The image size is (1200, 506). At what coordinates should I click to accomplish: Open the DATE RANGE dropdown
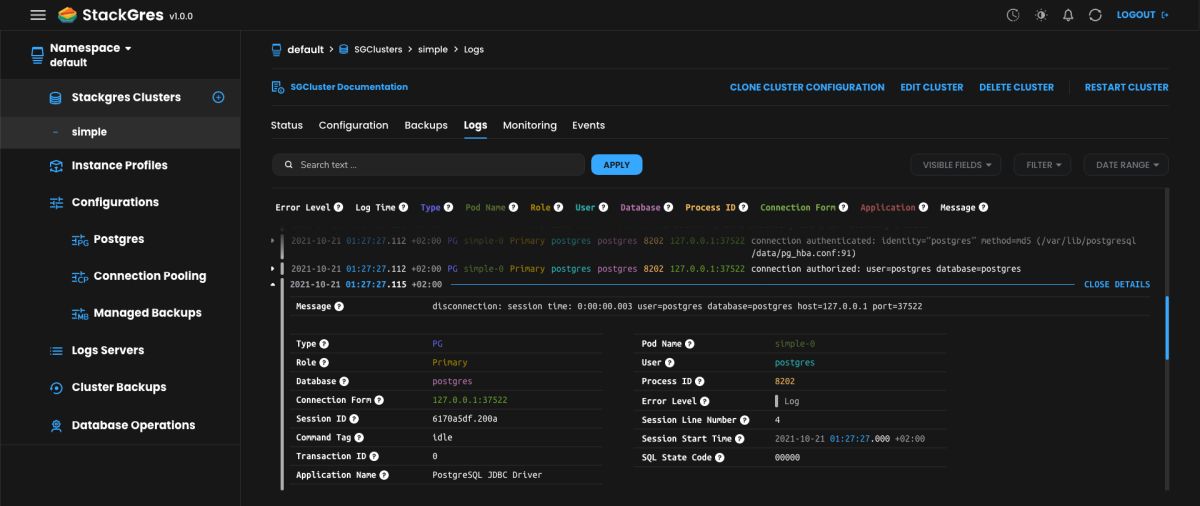point(1126,165)
